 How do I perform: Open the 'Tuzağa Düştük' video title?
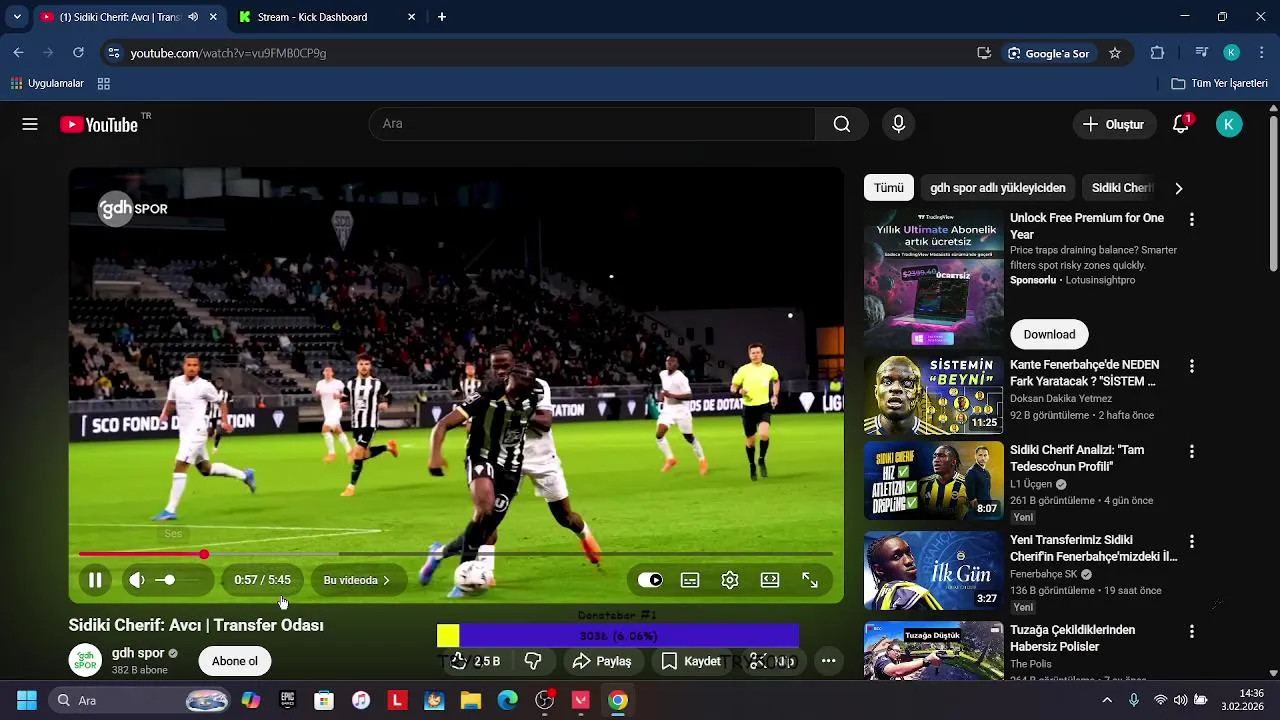click(x=1072, y=638)
